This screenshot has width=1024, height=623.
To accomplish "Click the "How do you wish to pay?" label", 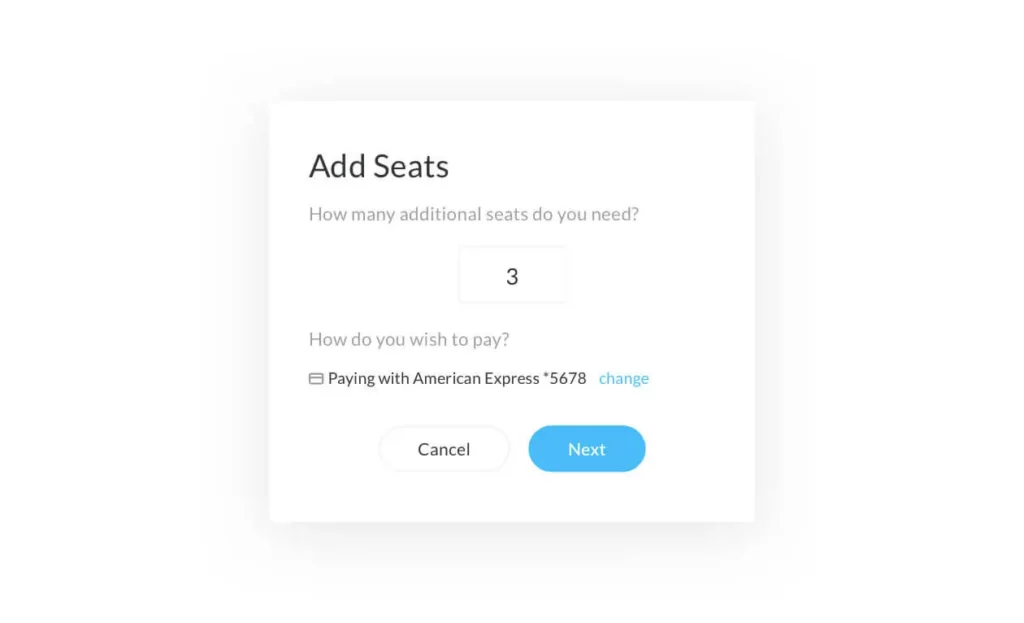I will (x=408, y=339).
